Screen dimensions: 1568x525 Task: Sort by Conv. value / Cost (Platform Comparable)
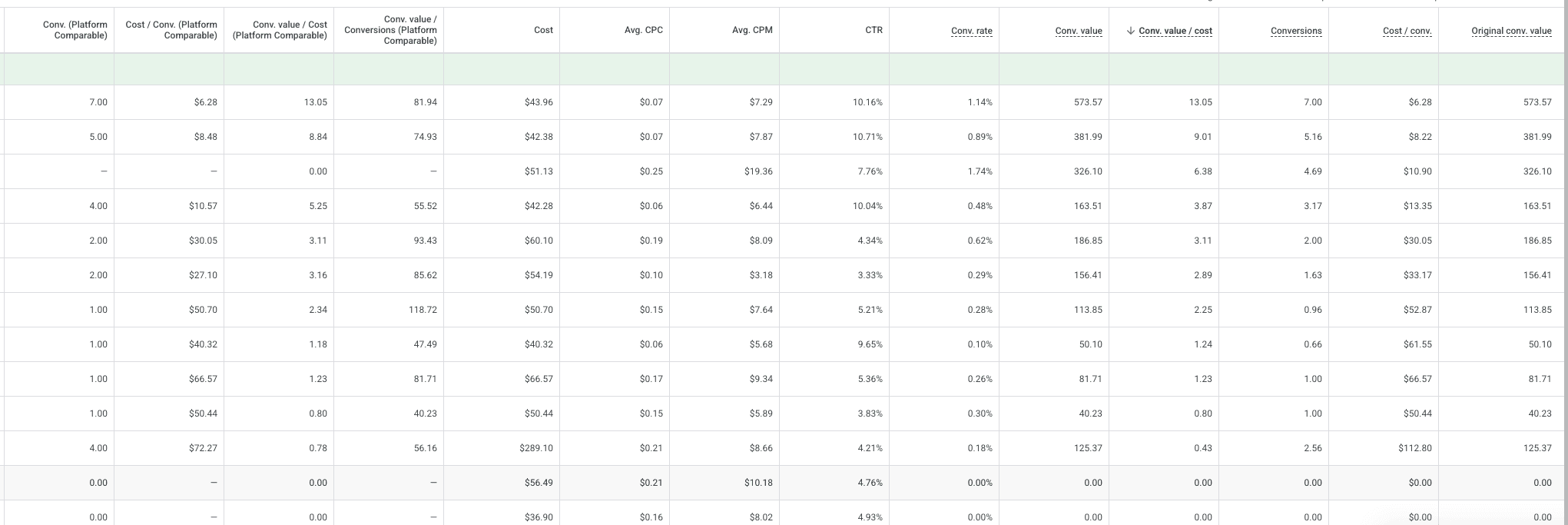pyautogui.click(x=280, y=30)
